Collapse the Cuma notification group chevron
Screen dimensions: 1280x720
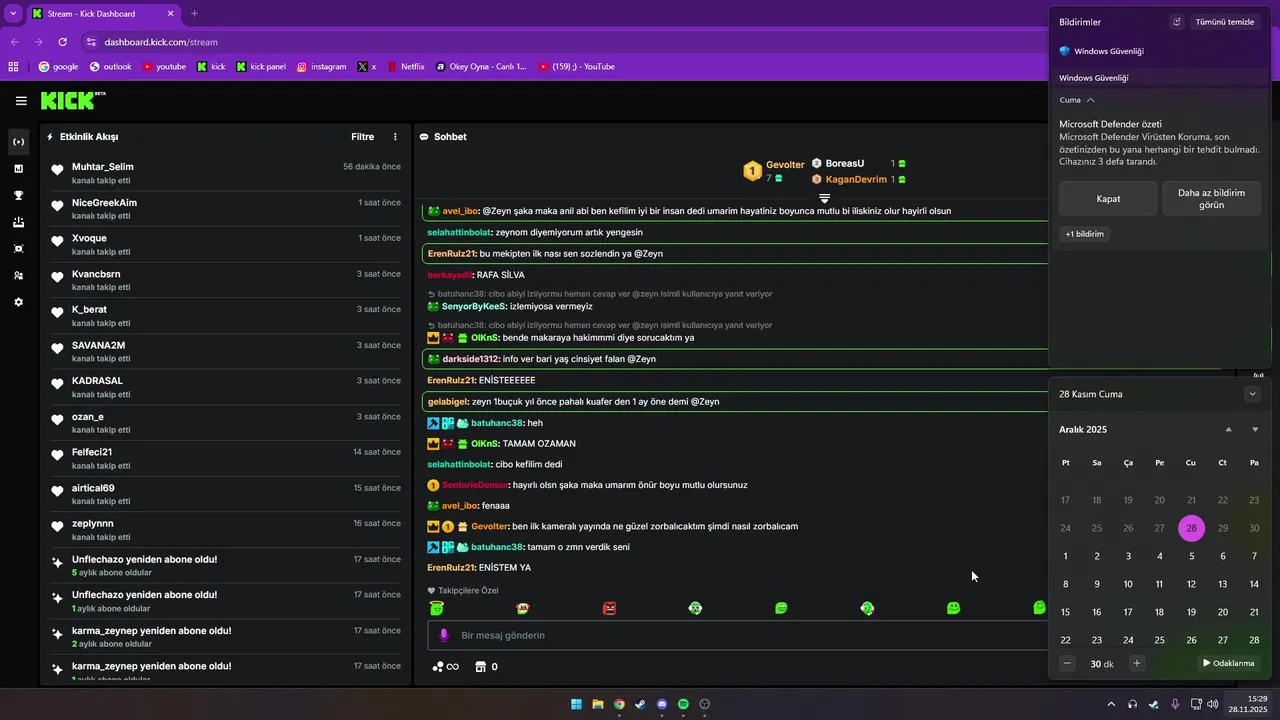pos(1090,100)
